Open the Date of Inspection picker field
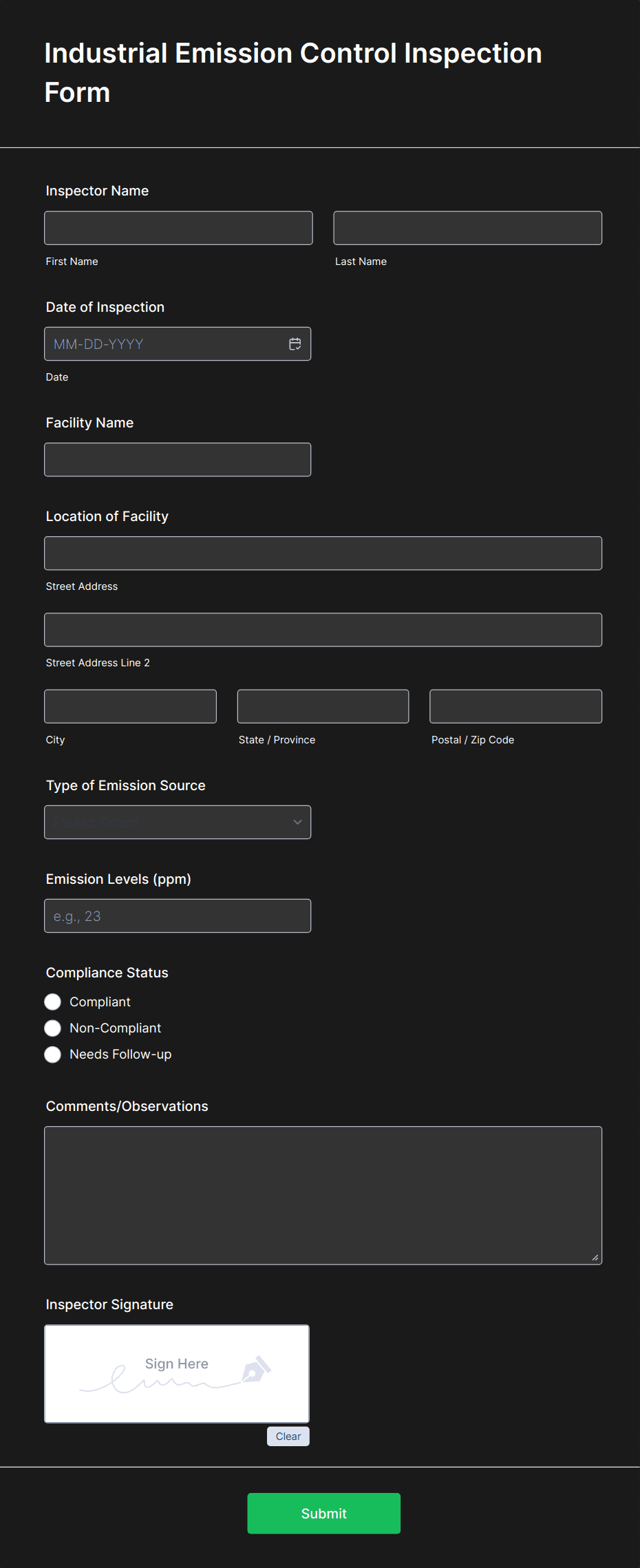 (x=165, y=344)
